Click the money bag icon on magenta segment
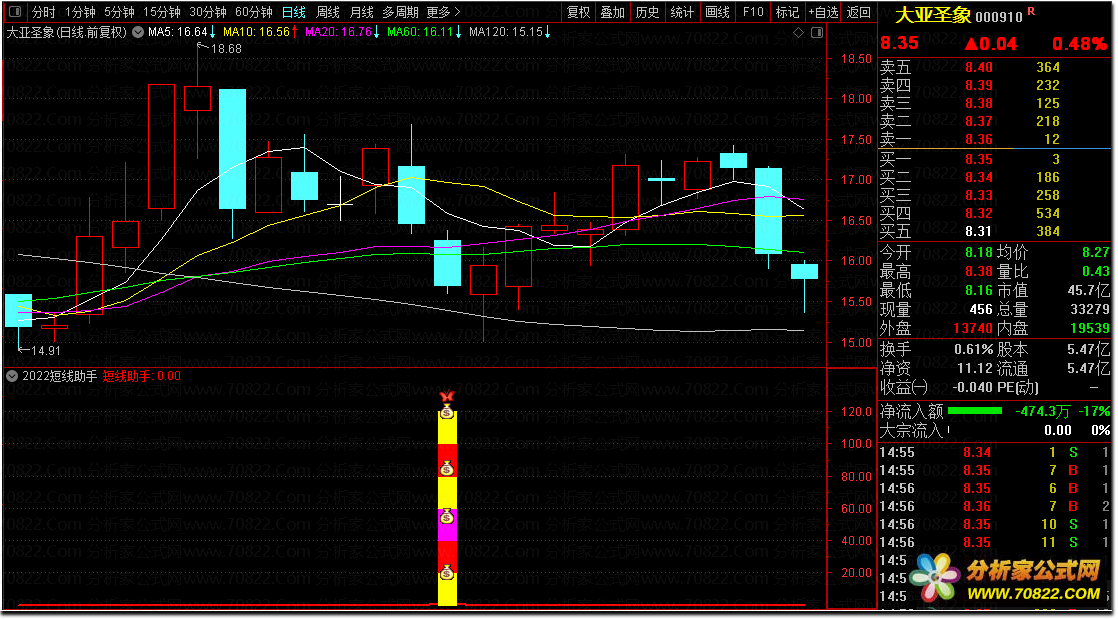This screenshot has width=1118, height=619. click(447, 516)
